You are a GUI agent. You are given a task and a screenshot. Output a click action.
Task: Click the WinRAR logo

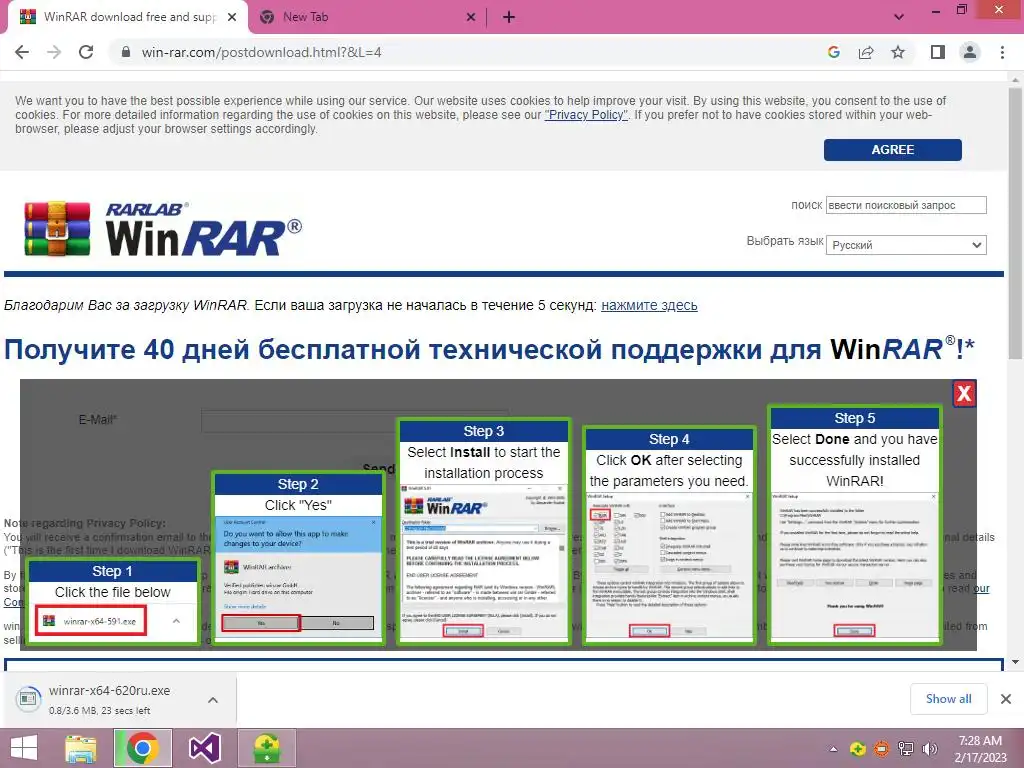pyautogui.click(x=163, y=229)
